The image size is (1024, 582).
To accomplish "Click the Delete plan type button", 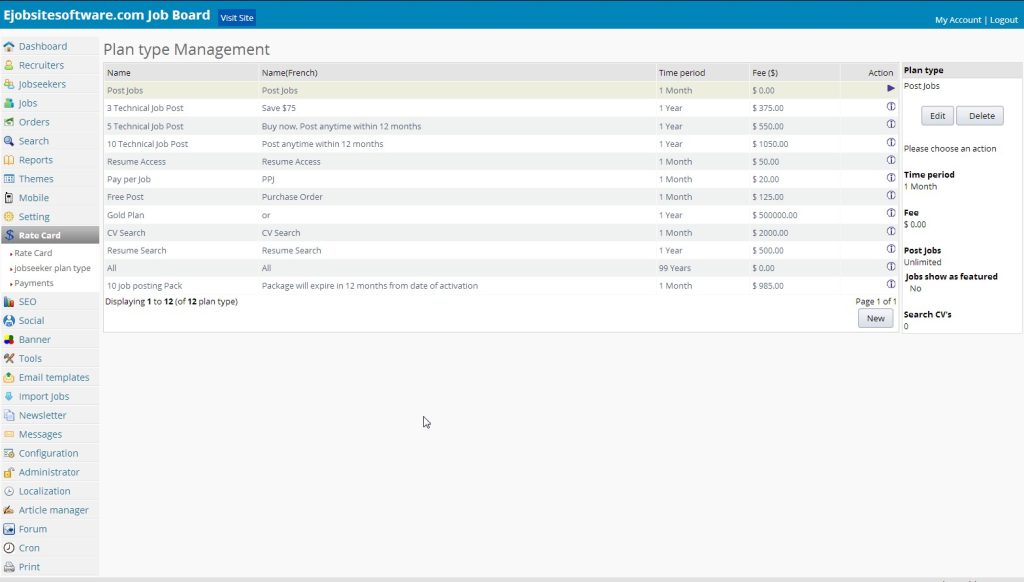I will pyautogui.click(x=982, y=116).
